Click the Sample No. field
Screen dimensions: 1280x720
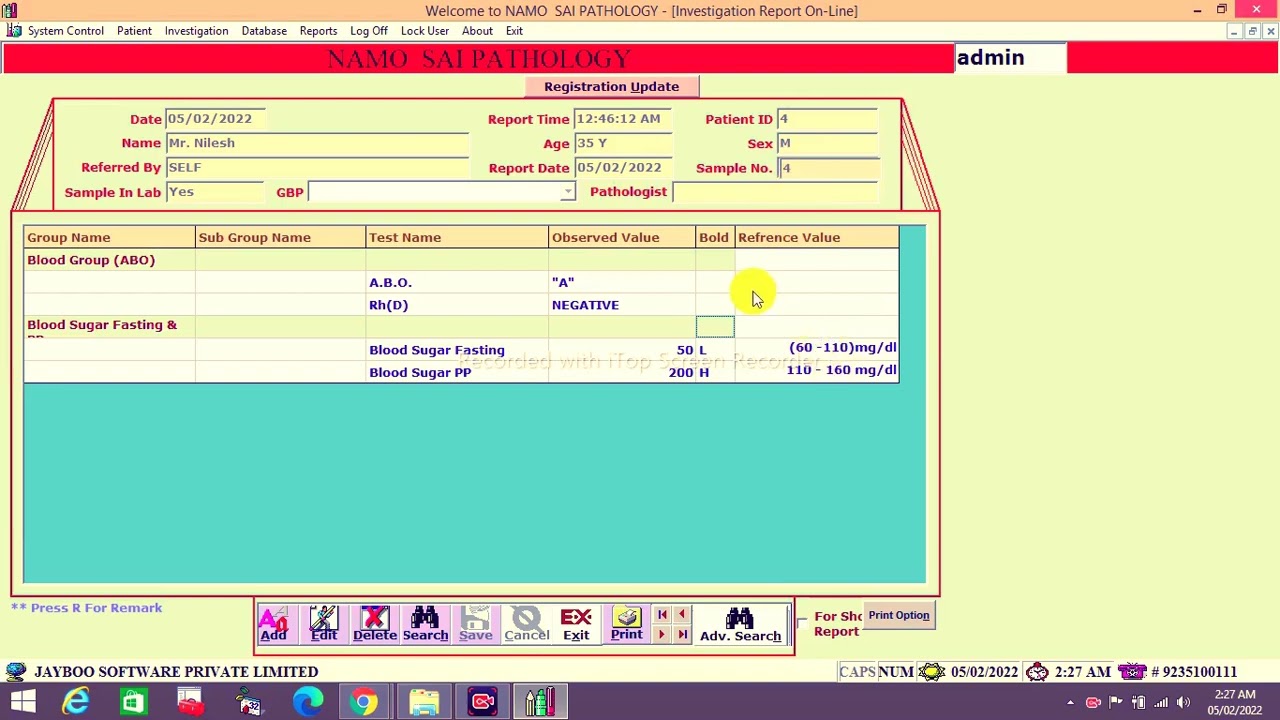828,168
